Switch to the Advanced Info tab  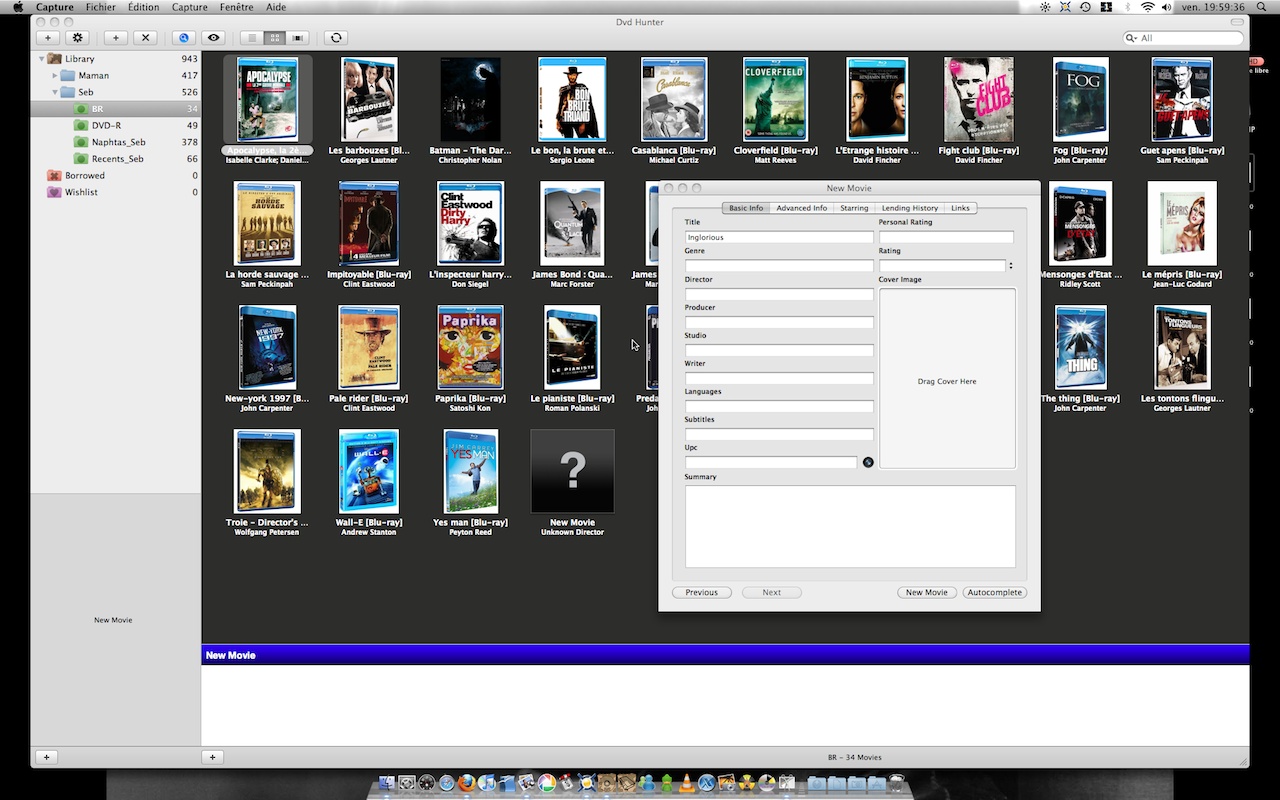(802, 208)
